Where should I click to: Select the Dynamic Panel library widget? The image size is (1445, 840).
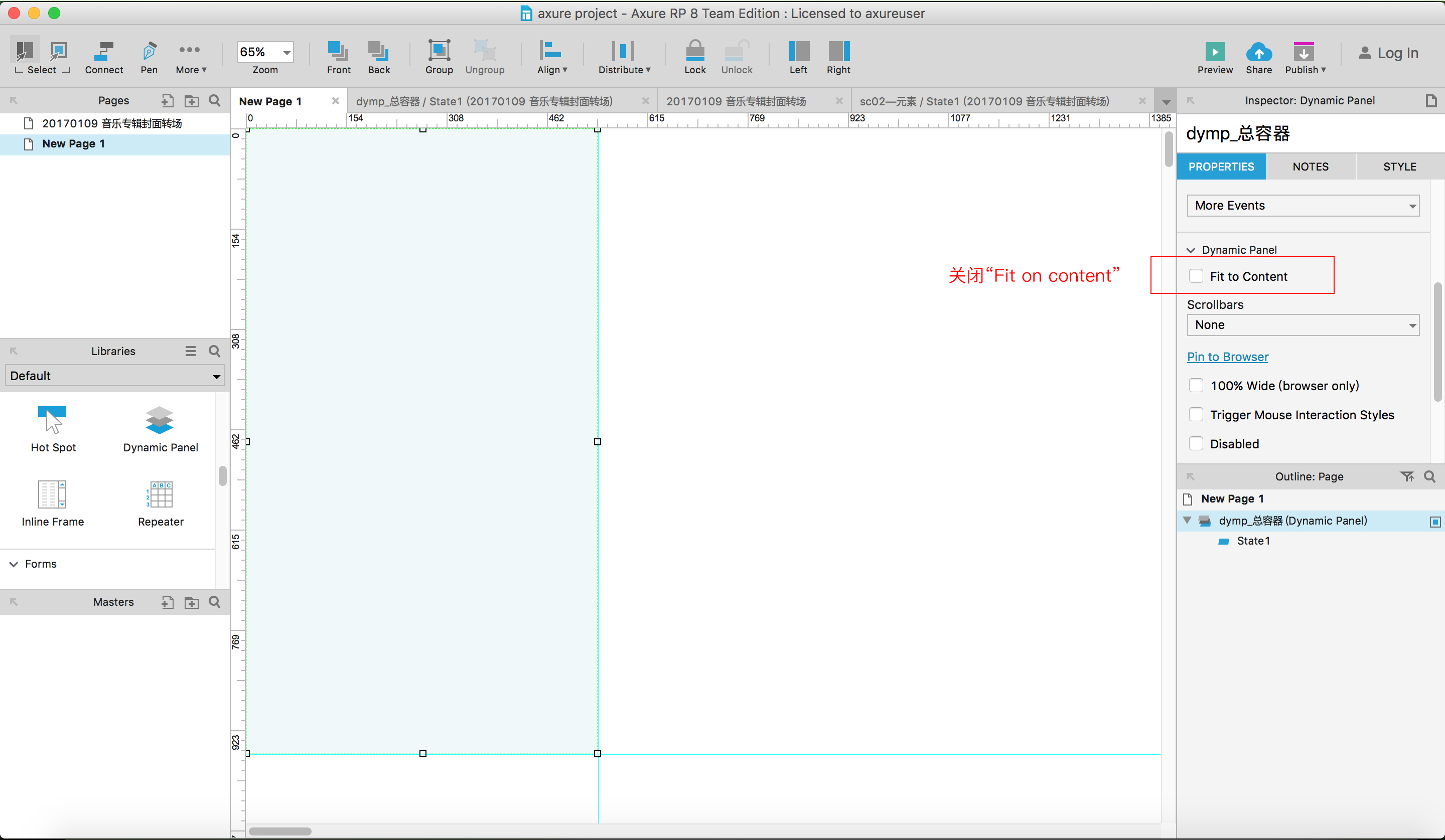[x=160, y=421]
